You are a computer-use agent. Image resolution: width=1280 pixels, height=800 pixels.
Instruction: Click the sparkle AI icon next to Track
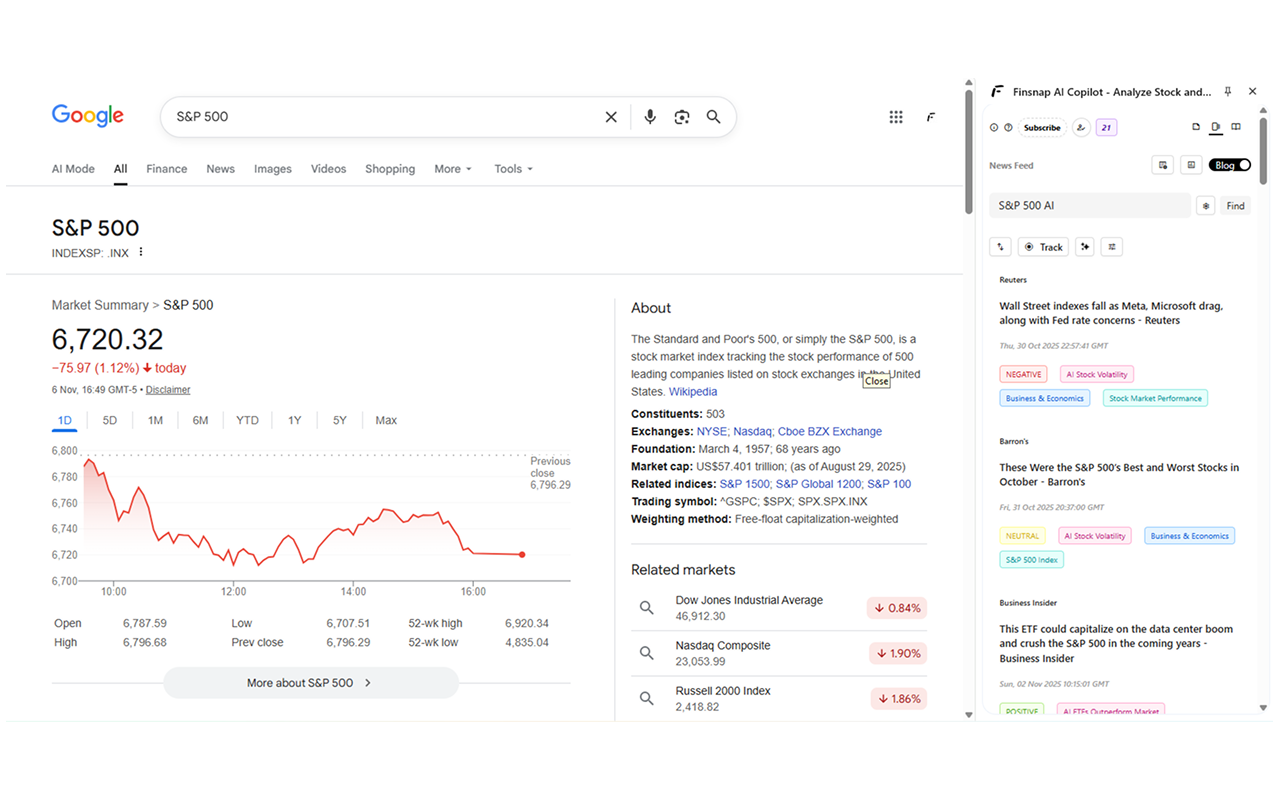[1084, 247]
